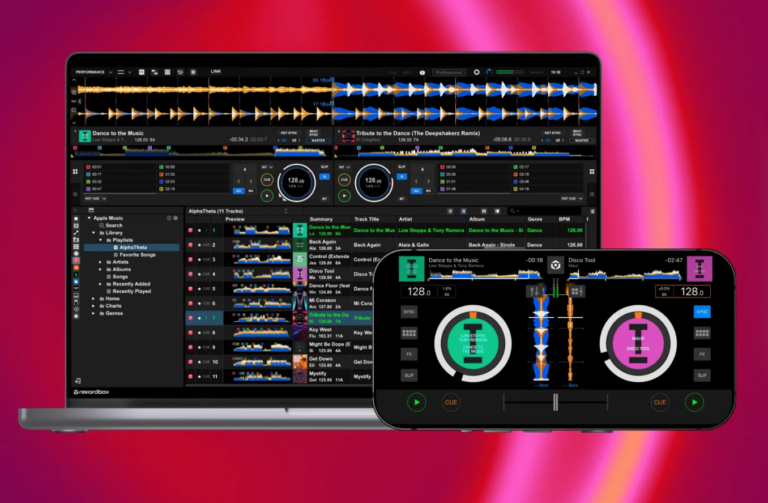Toggle blue SYNC on phone right deck
The height and width of the screenshot is (503, 768).
coord(702,311)
